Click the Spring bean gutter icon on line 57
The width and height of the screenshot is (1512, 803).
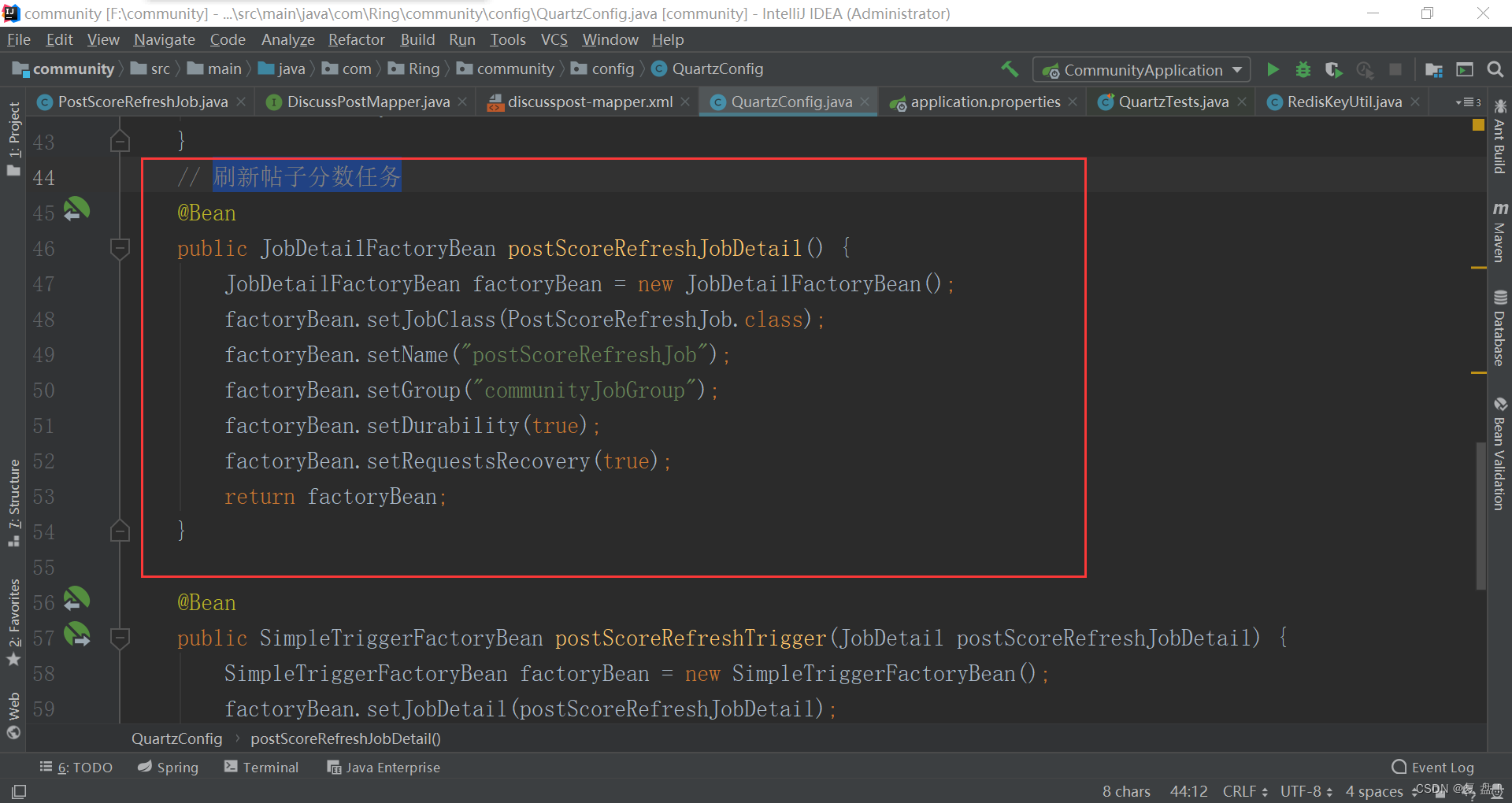(76, 634)
